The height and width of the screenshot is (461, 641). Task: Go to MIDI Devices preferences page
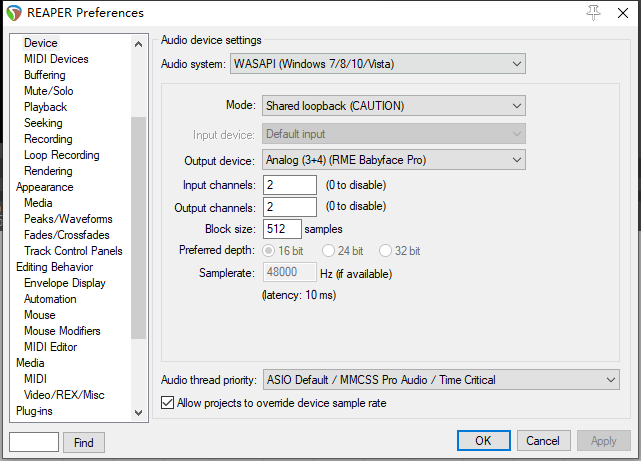click(x=56, y=59)
